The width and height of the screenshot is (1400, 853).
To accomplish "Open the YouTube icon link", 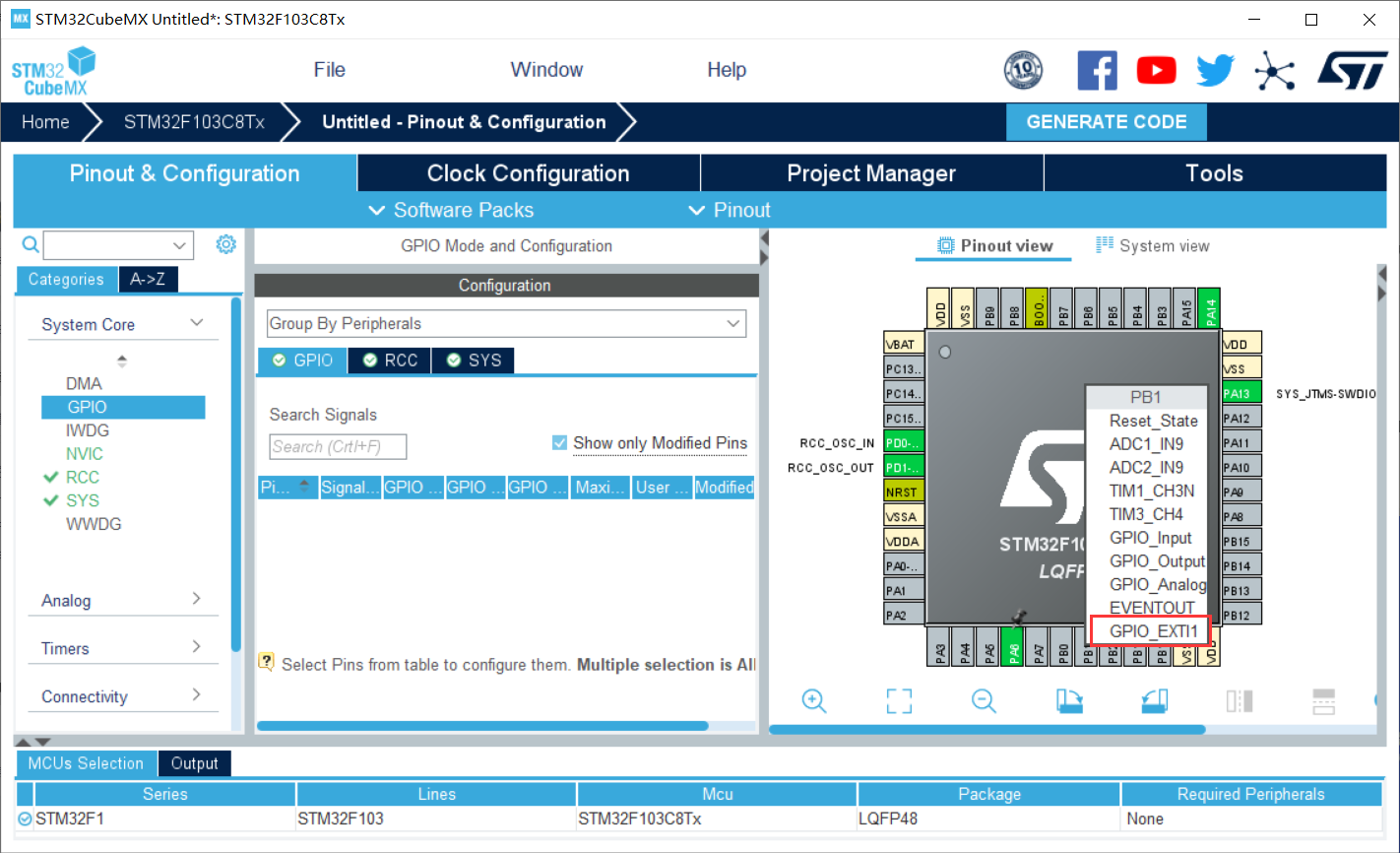I will tap(1157, 70).
